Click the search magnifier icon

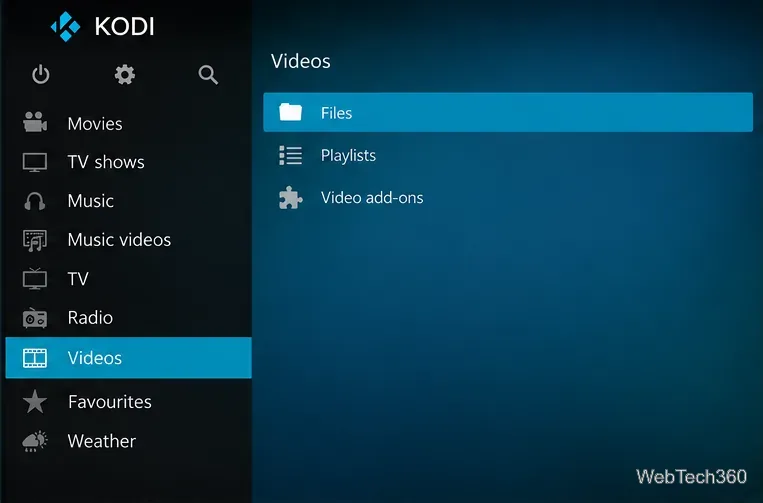pyautogui.click(x=208, y=75)
